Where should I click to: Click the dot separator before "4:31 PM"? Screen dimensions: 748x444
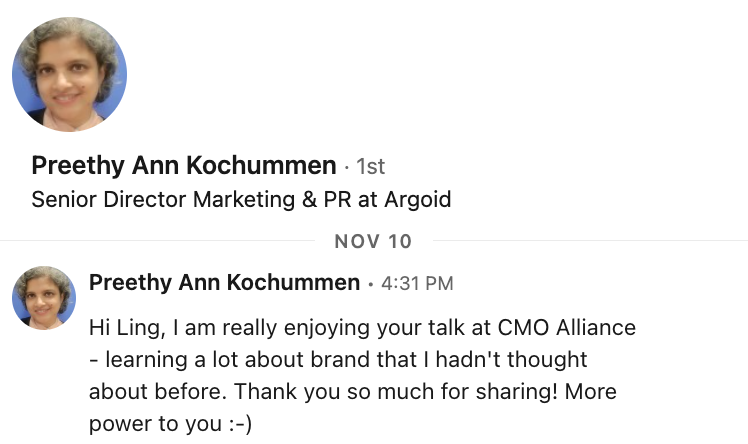click(x=370, y=285)
